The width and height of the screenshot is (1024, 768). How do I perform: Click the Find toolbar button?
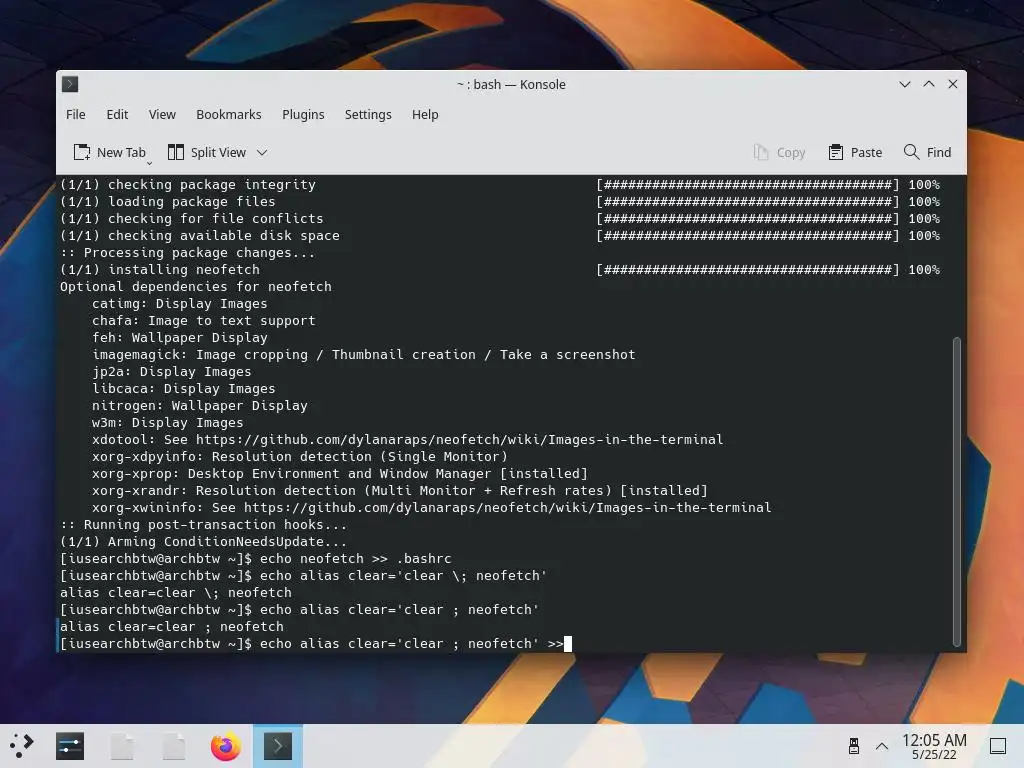927,152
